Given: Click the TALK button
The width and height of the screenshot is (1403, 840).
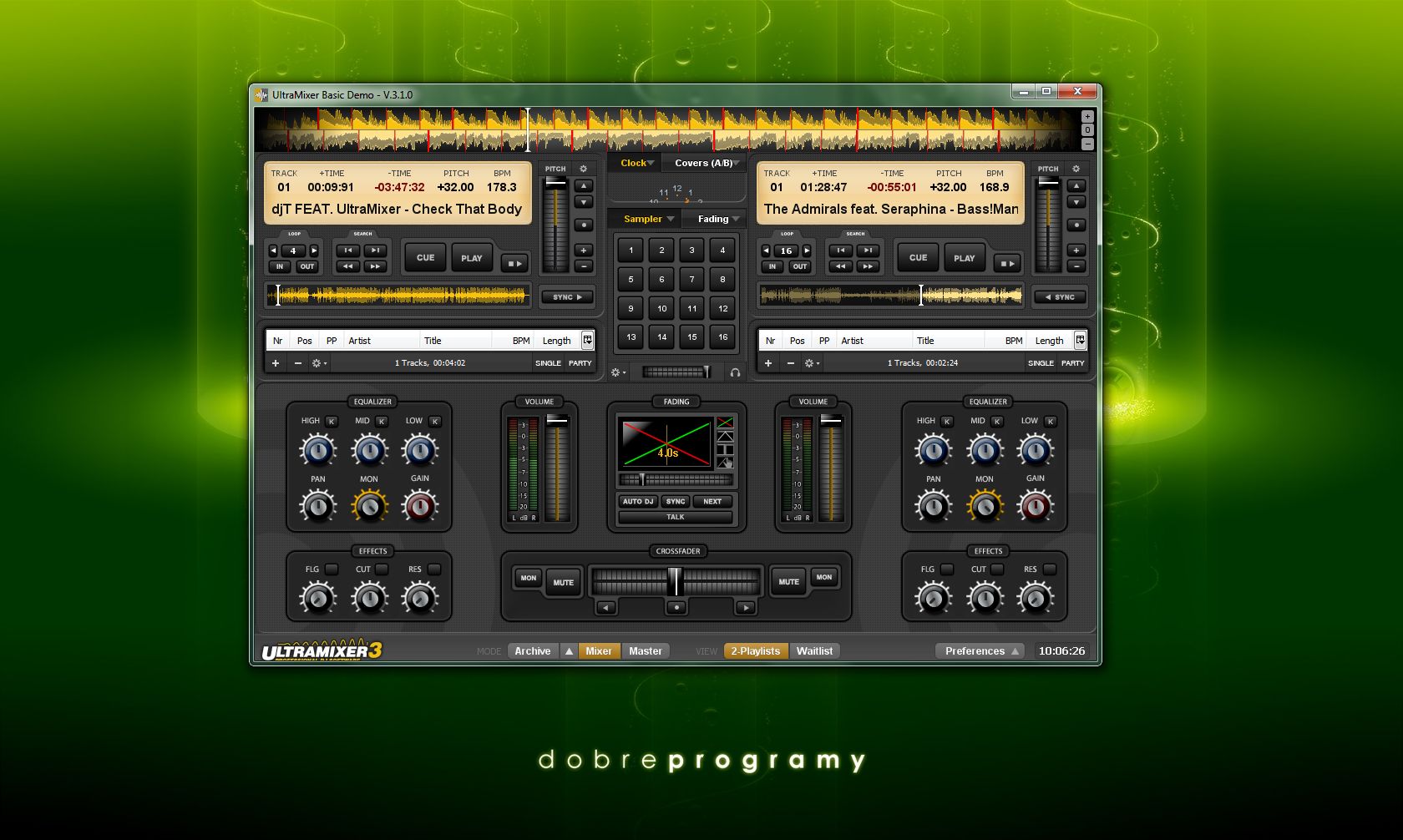Looking at the screenshot, I should (x=676, y=517).
